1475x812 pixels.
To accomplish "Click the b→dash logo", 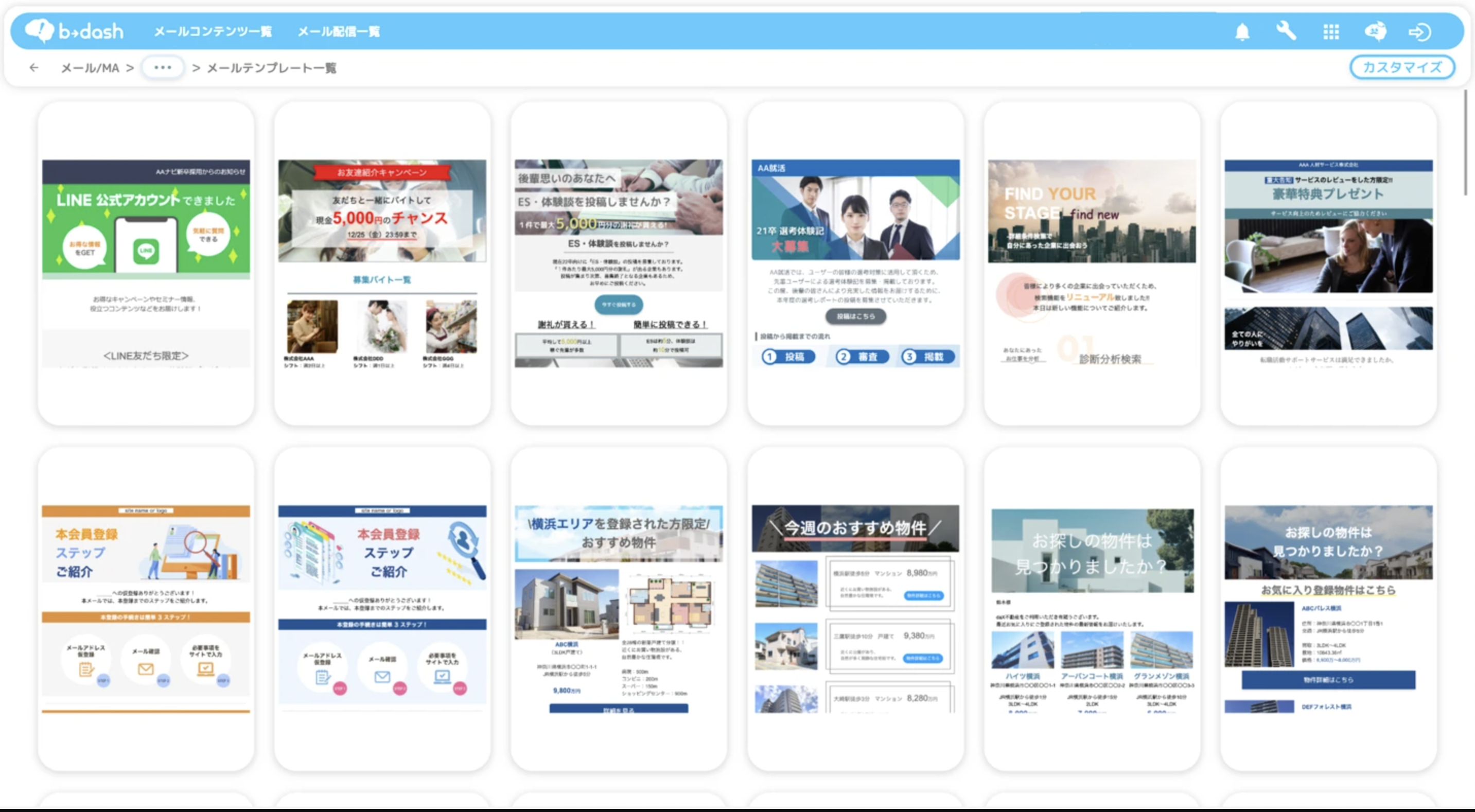I will tap(75, 31).
